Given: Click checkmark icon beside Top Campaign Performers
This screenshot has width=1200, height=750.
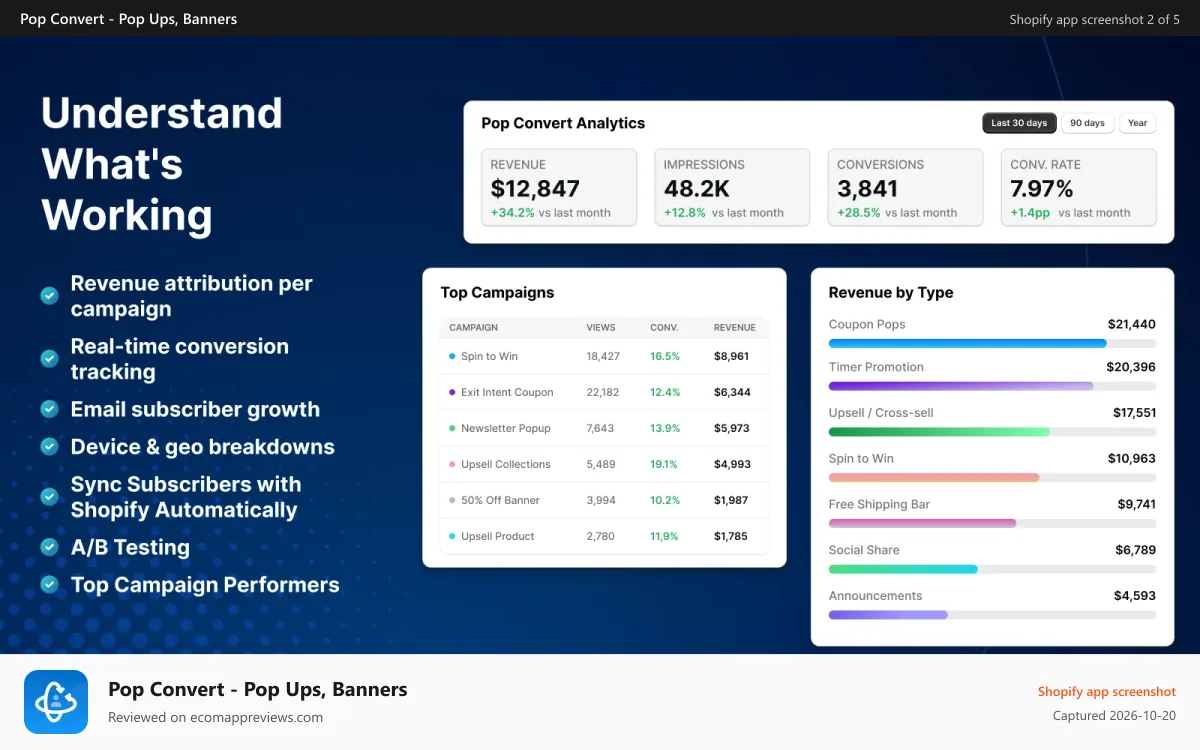Looking at the screenshot, I should [x=48, y=584].
